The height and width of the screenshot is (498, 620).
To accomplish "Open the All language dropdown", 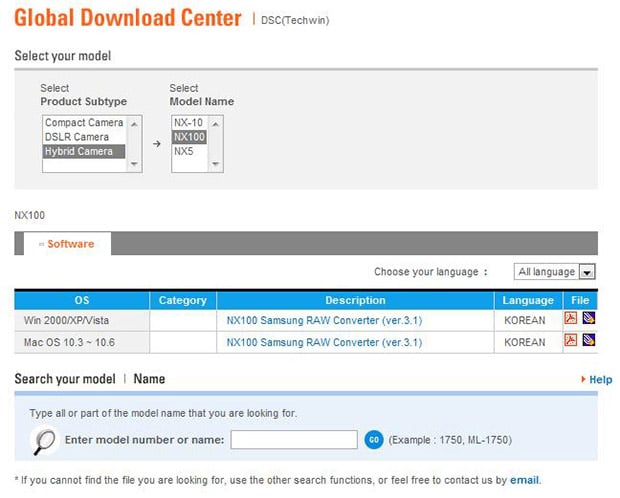I will (x=554, y=272).
